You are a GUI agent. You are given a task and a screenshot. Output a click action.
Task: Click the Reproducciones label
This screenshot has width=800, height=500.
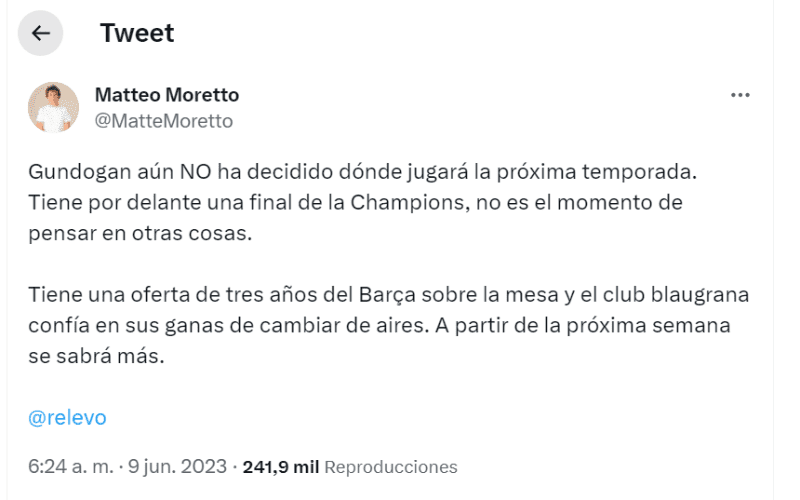coord(391,467)
